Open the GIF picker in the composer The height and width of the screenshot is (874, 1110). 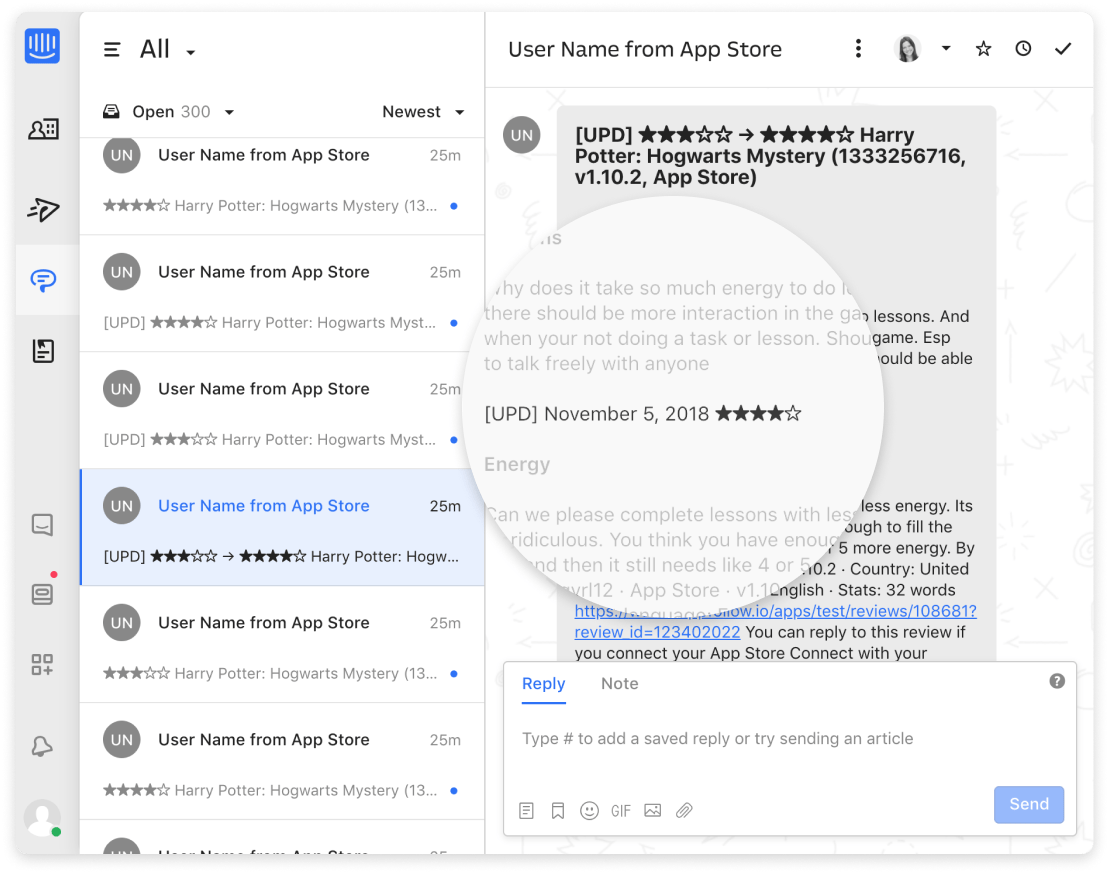pyautogui.click(x=620, y=810)
